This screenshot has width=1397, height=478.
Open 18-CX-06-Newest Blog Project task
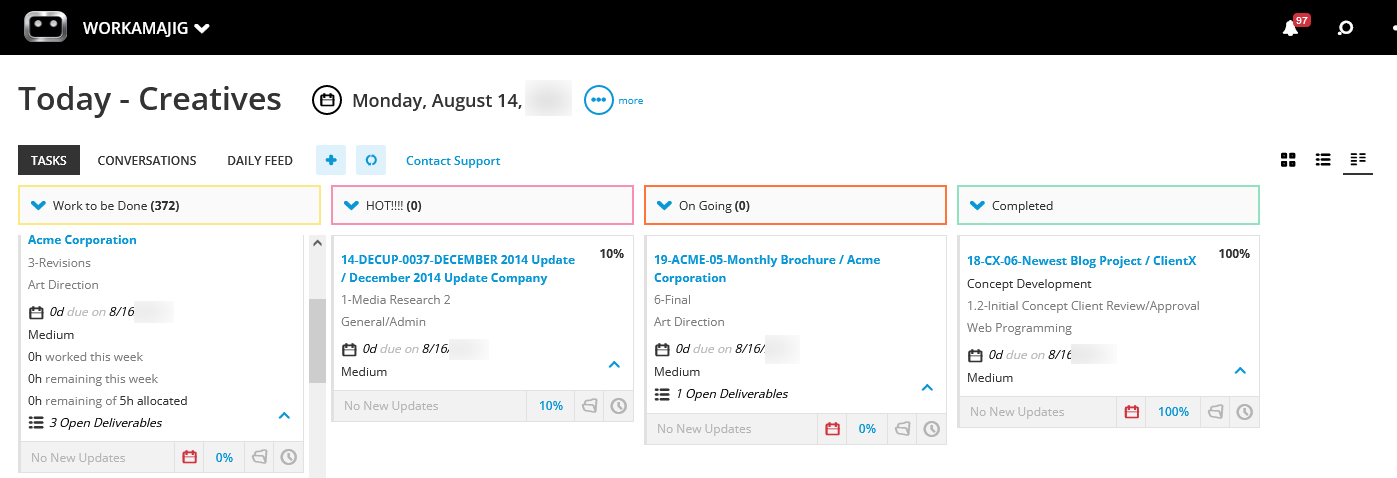pos(1082,261)
